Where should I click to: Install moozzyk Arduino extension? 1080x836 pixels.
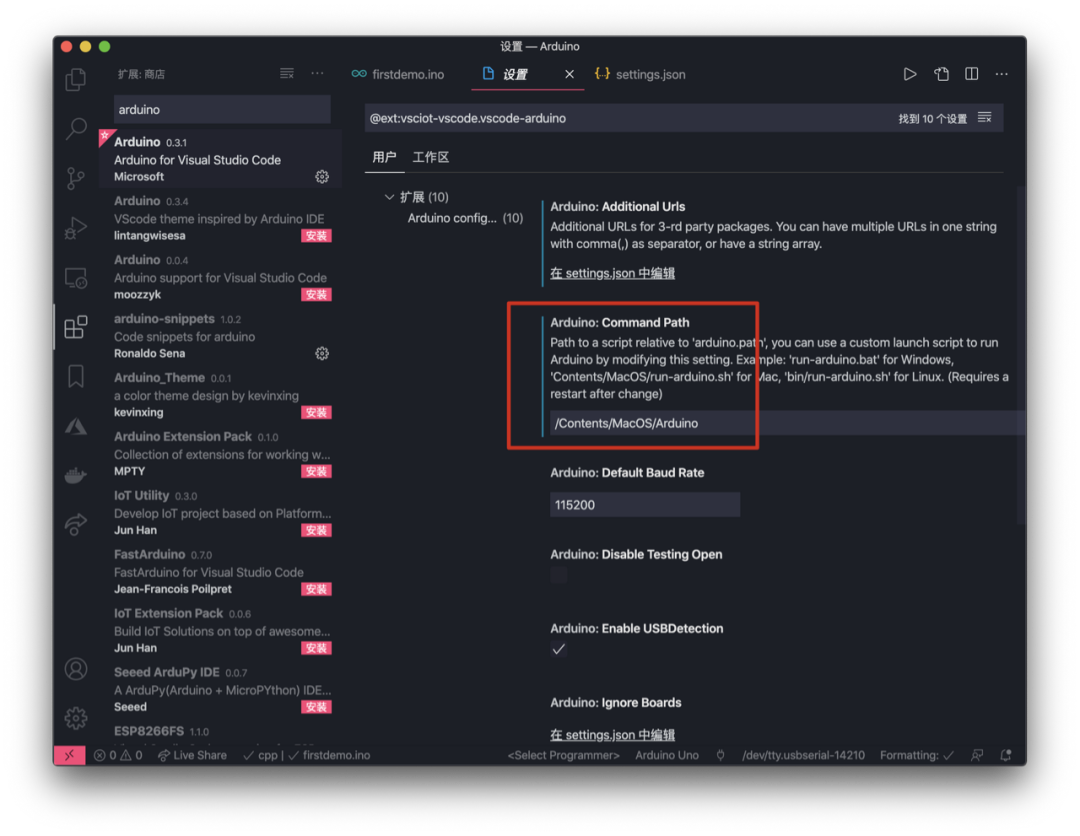coord(316,295)
